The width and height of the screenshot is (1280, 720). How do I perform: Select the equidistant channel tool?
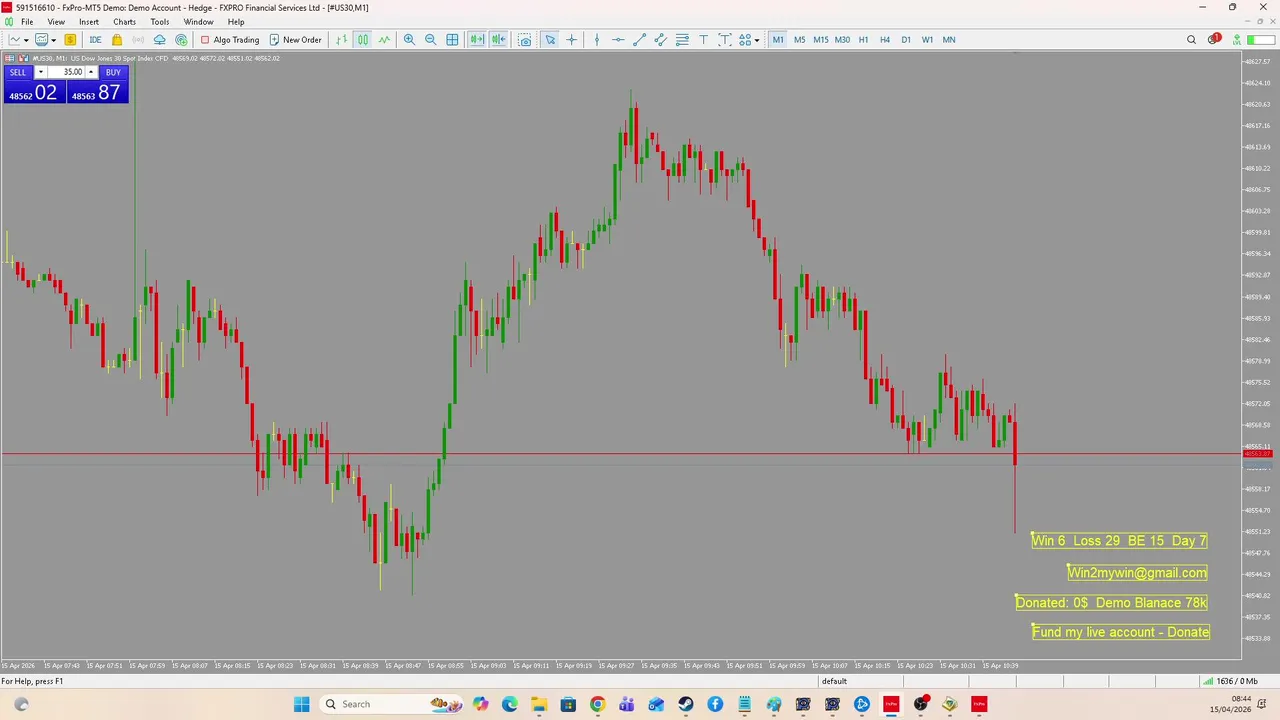661,40
